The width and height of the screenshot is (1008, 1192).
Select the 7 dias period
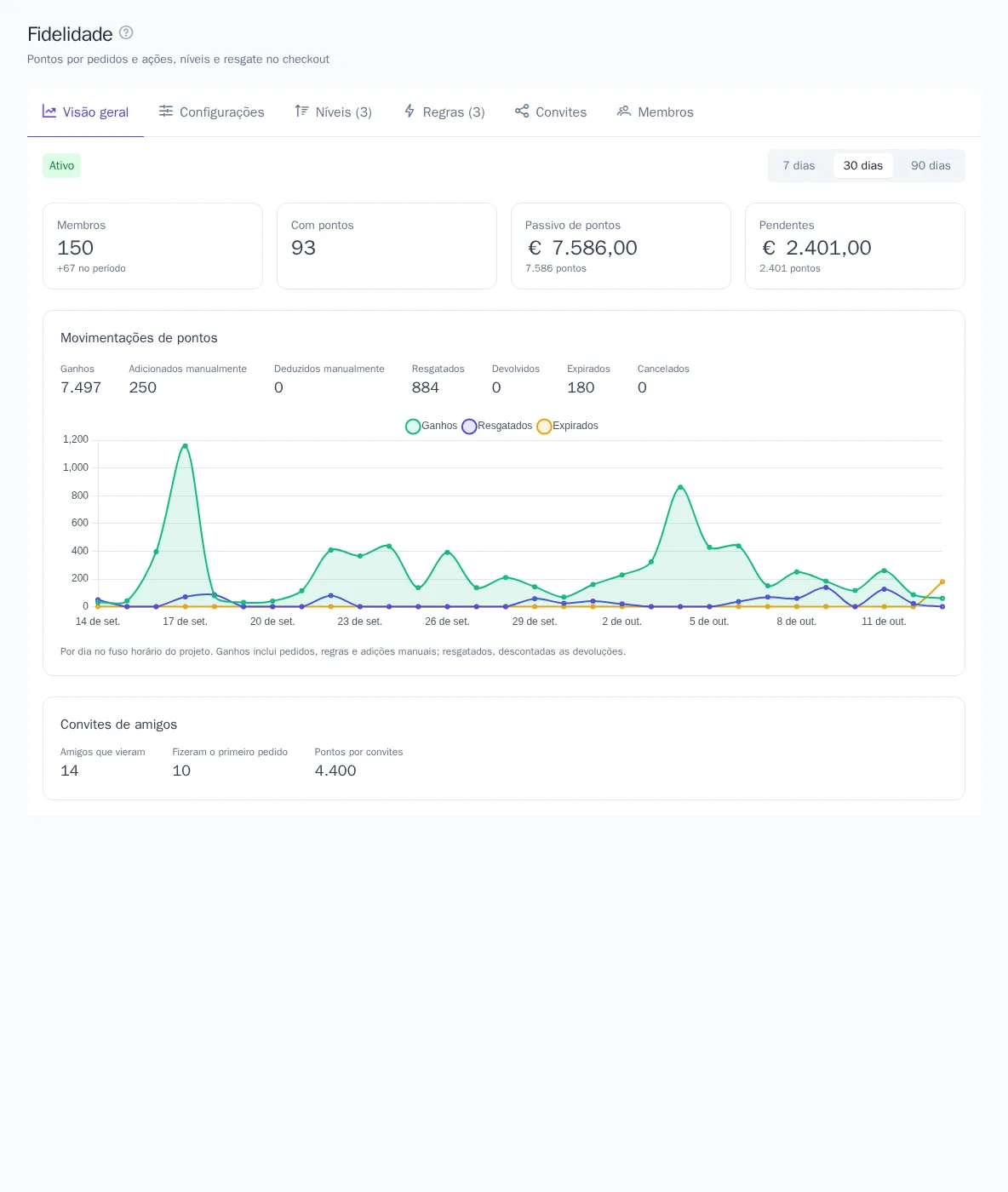click(x=799, y=165)
